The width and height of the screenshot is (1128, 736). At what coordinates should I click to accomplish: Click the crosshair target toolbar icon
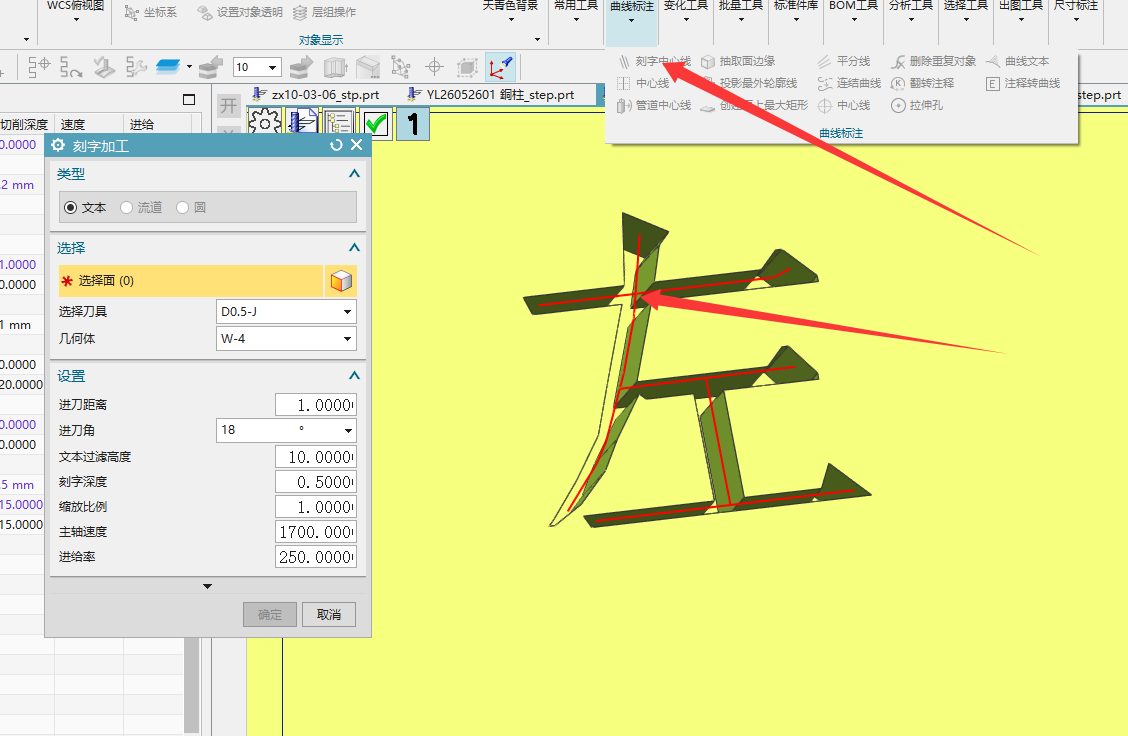(435, 68)
